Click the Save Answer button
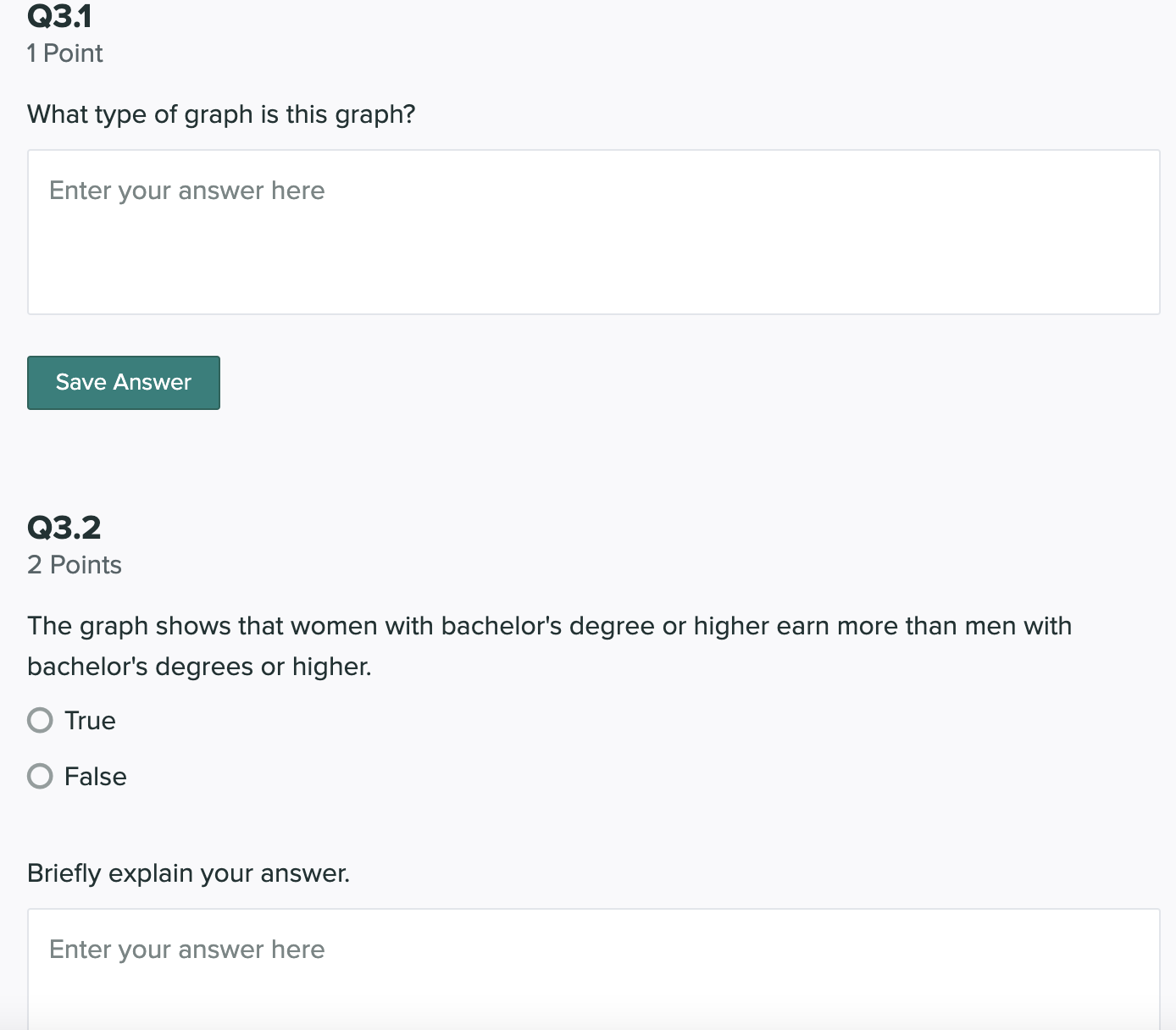 pos(123,382)
